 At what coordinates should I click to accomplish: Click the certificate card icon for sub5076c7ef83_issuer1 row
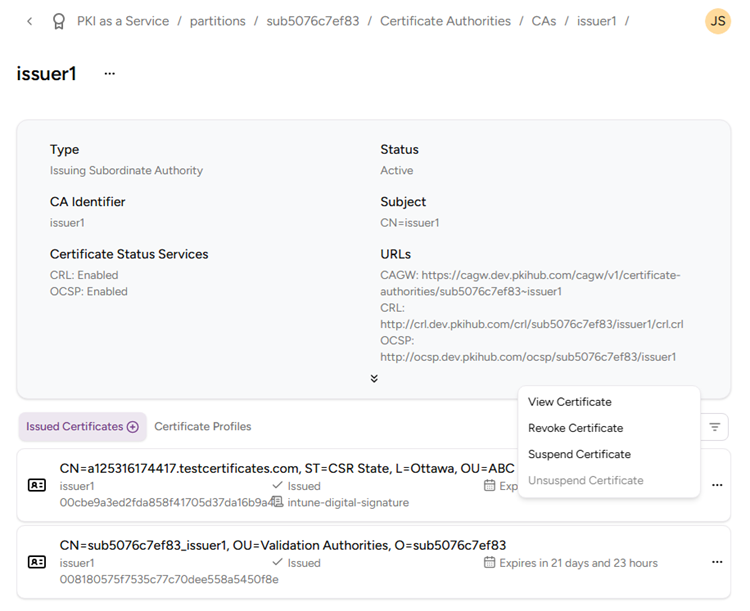37,562
